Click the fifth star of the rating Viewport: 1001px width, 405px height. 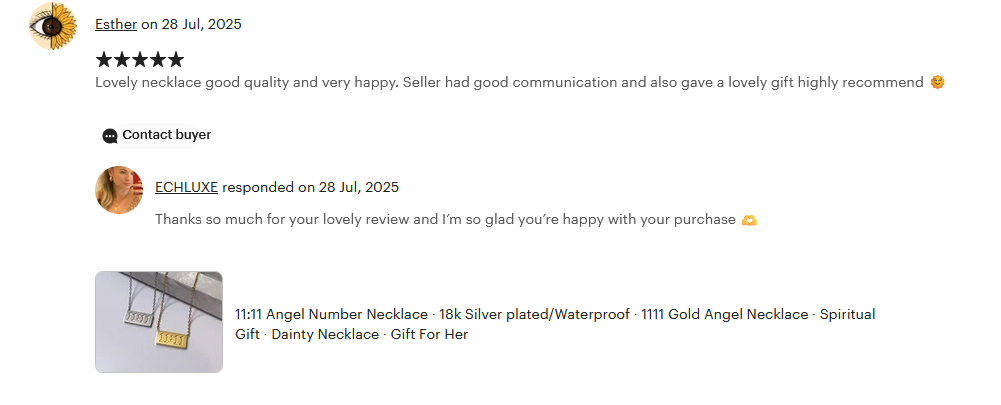coord(176,60)
